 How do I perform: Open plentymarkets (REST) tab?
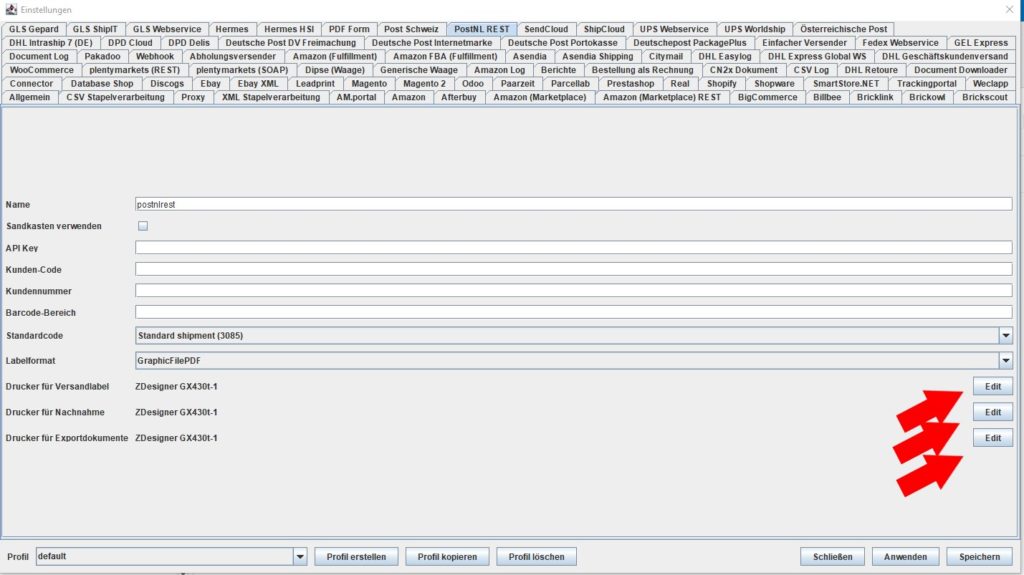(135, 70)
